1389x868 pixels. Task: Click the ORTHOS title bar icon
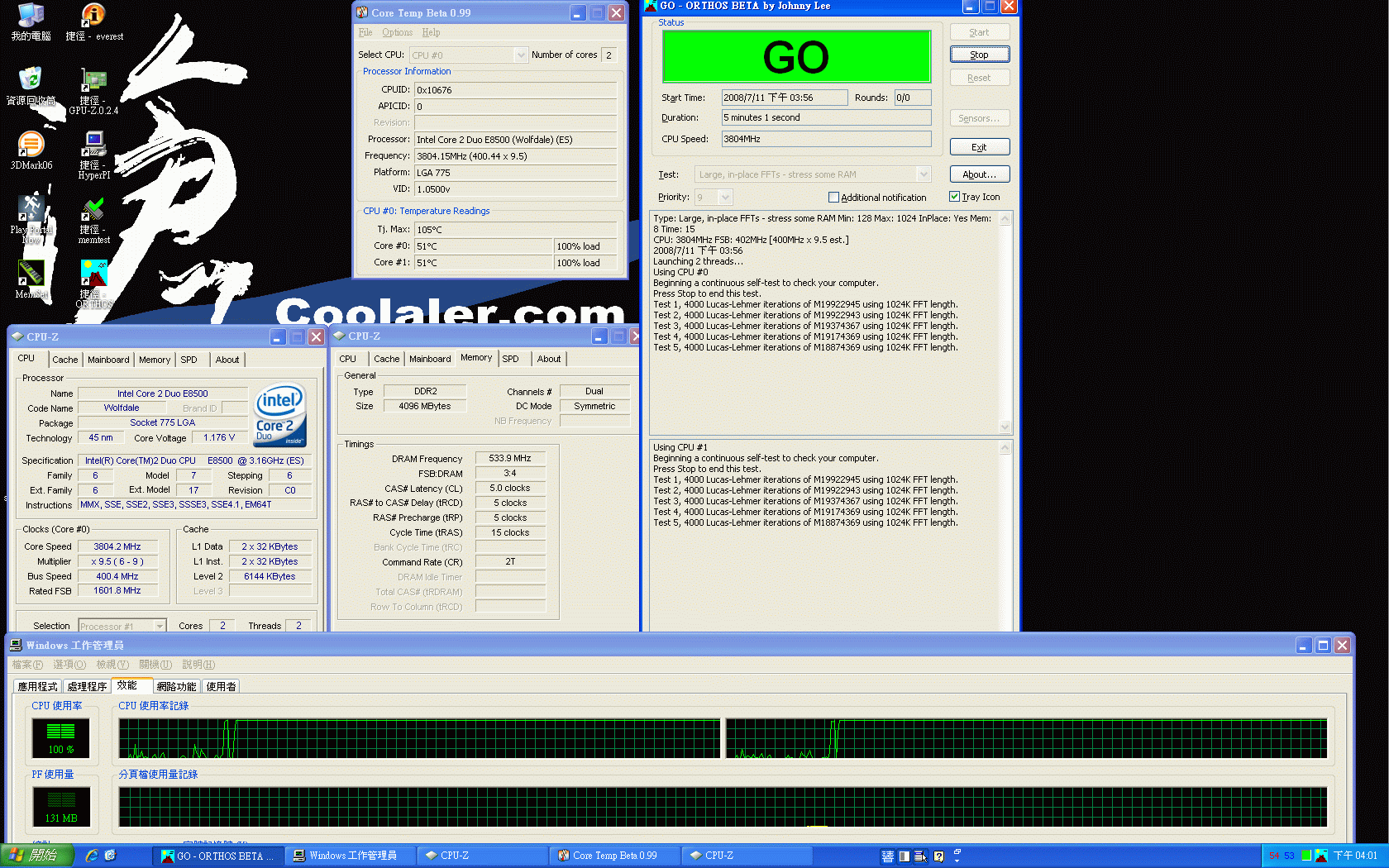(651, 6)
